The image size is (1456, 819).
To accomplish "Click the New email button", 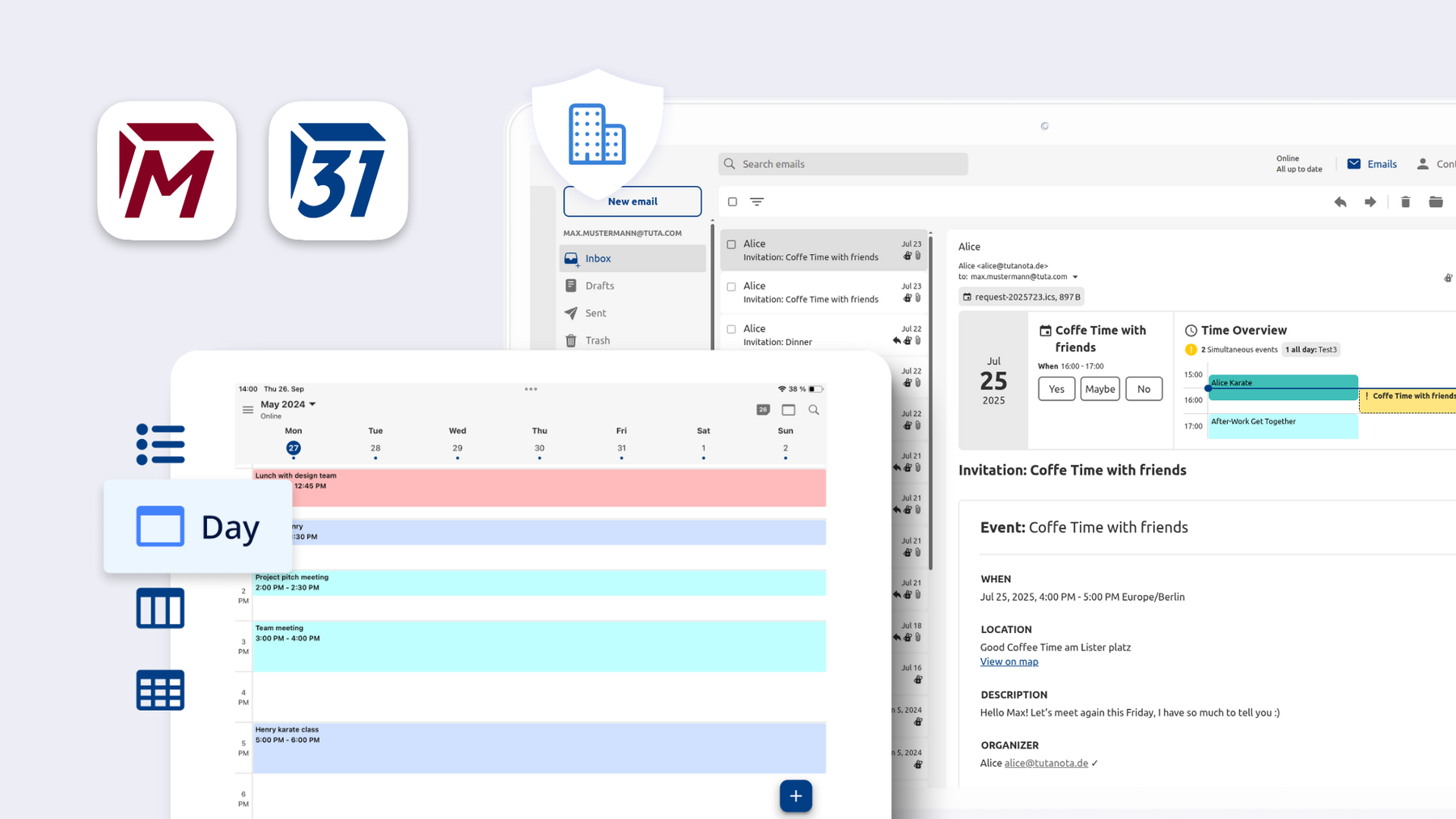I will click(633, 201).
